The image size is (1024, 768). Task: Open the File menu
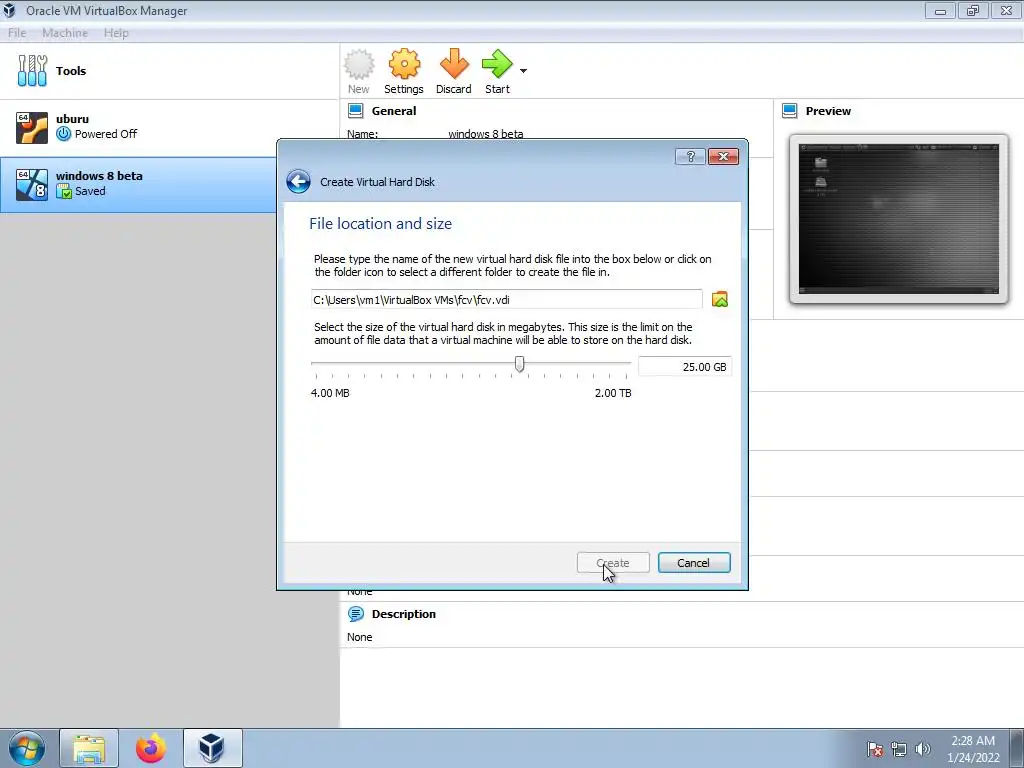coord(17,33)
